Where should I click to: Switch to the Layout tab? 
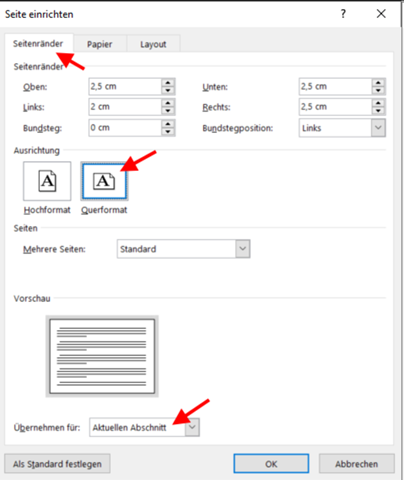[153, 44]
